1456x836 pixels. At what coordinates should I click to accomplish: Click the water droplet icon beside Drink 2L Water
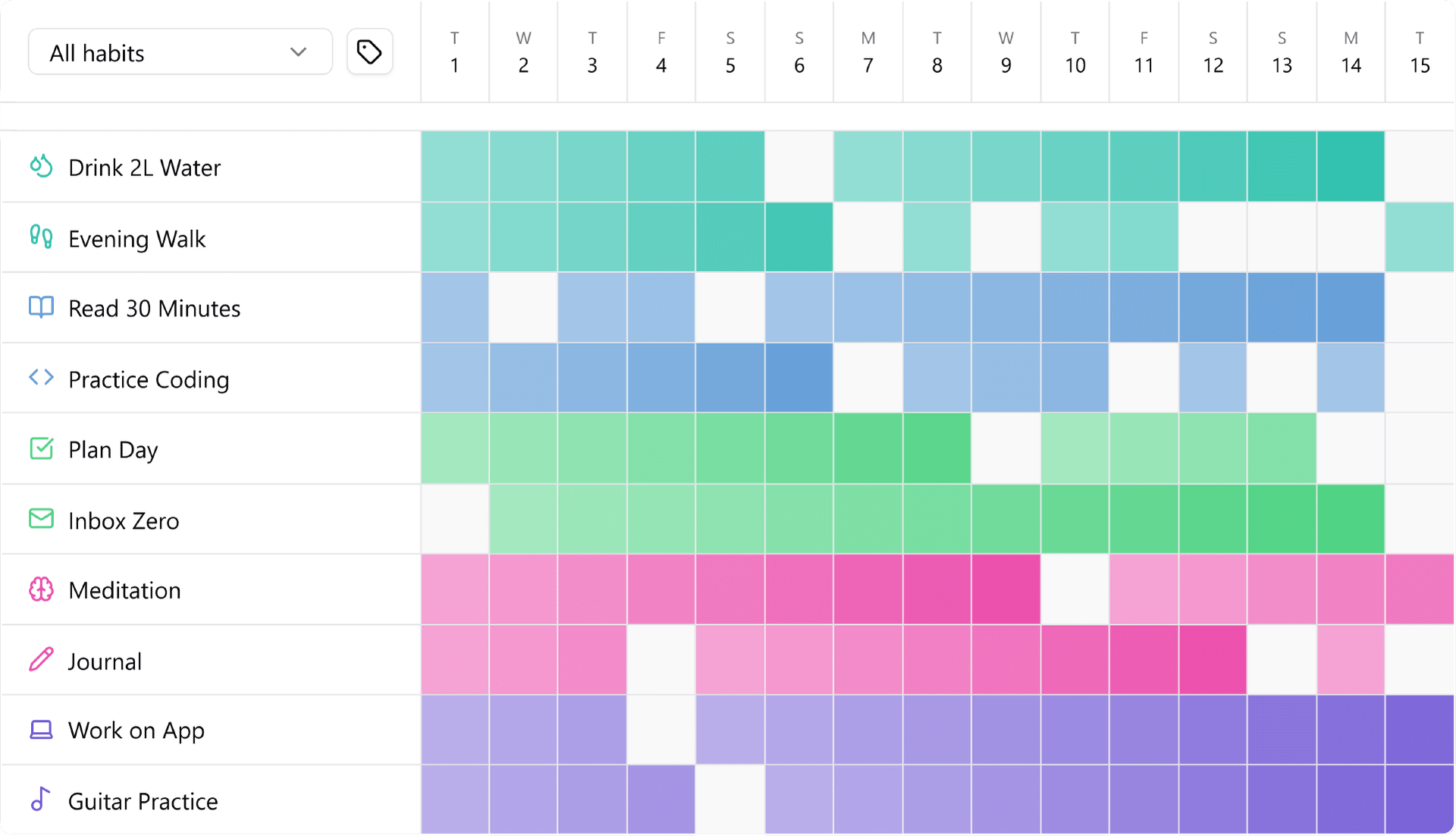click(41, 166)
